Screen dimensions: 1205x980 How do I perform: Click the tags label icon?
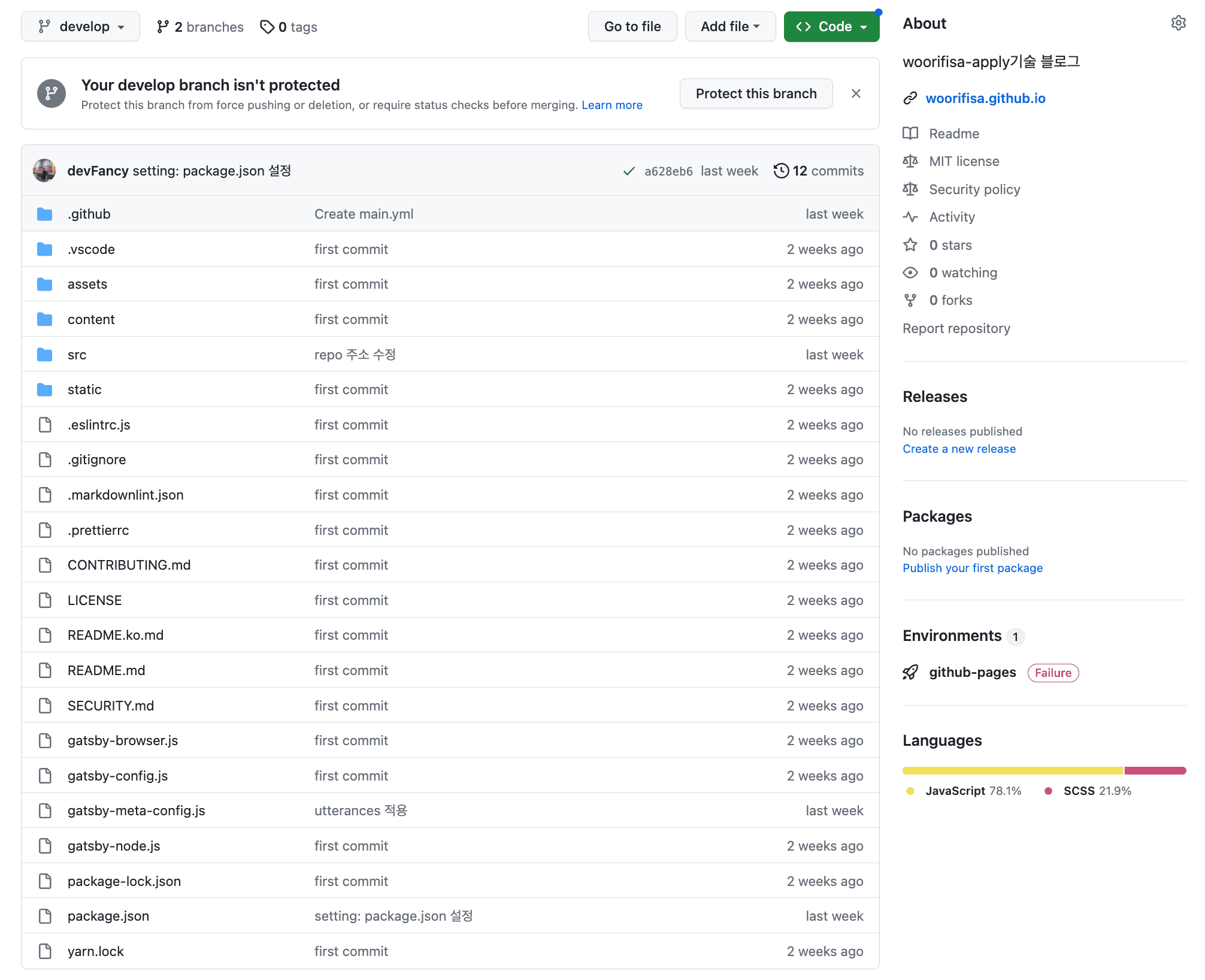(267, 27)
